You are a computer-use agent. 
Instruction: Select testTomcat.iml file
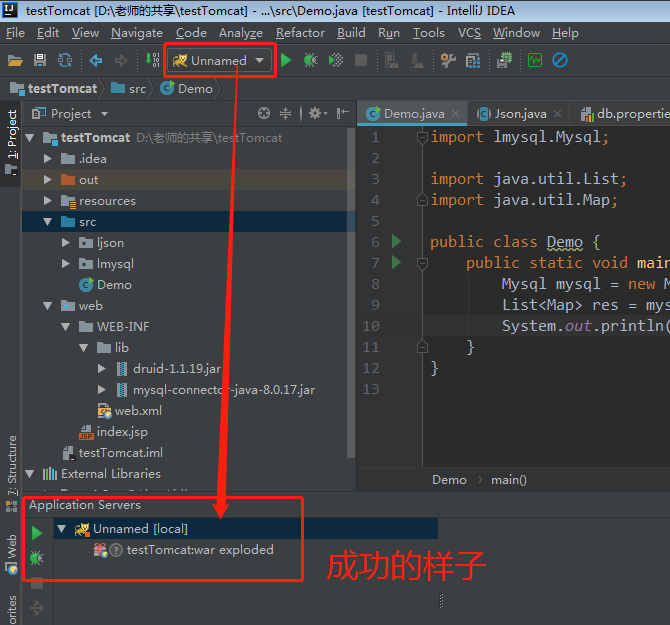coord(112,453)
